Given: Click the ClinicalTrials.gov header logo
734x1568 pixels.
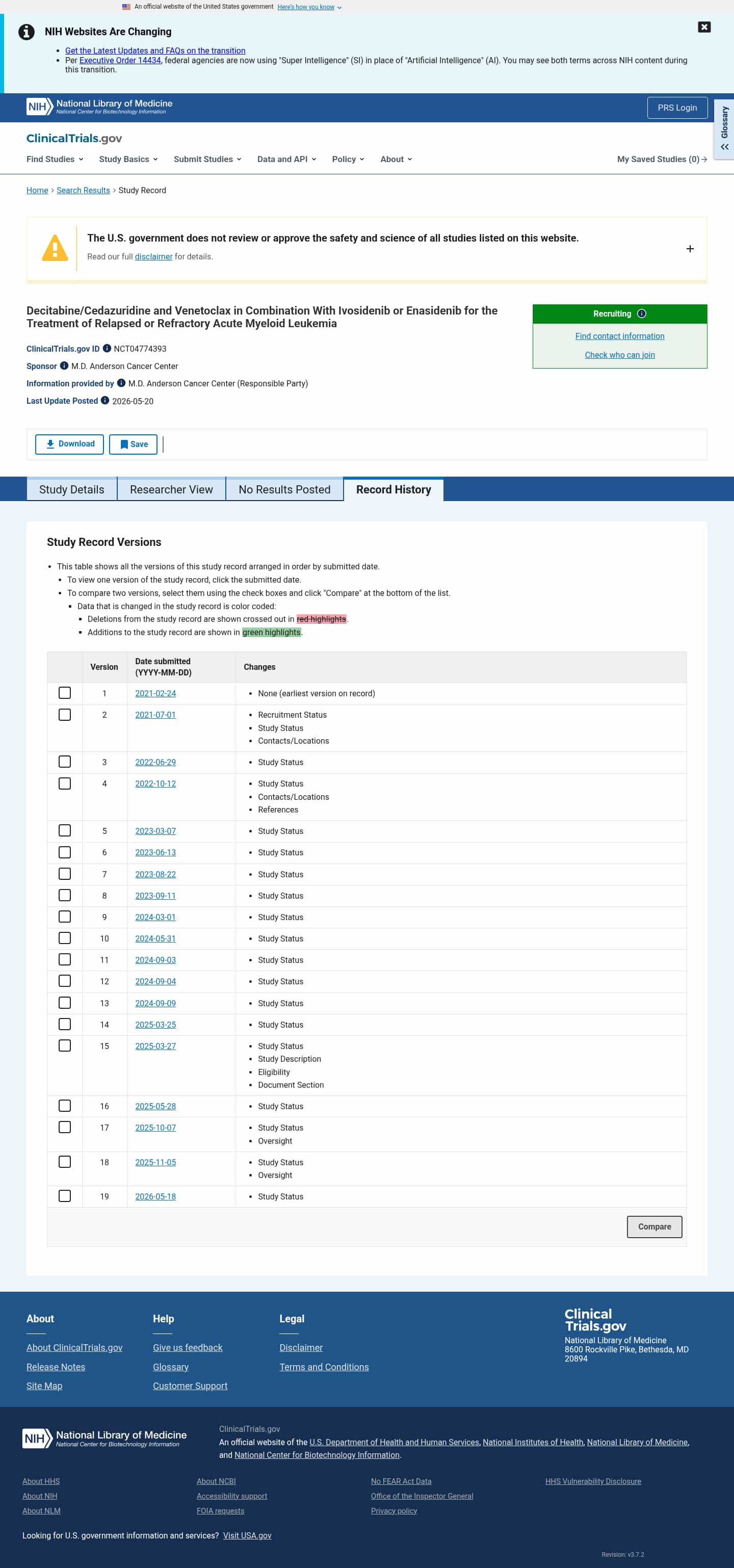Looking at the screenshot, I should point(74,138).
